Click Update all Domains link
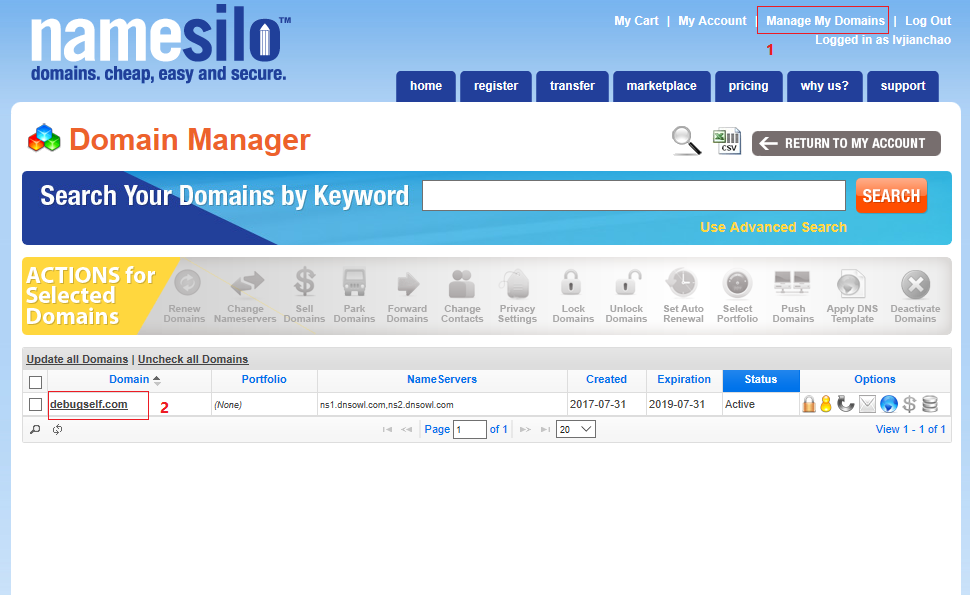970x595 pixels. click(77, 359)
